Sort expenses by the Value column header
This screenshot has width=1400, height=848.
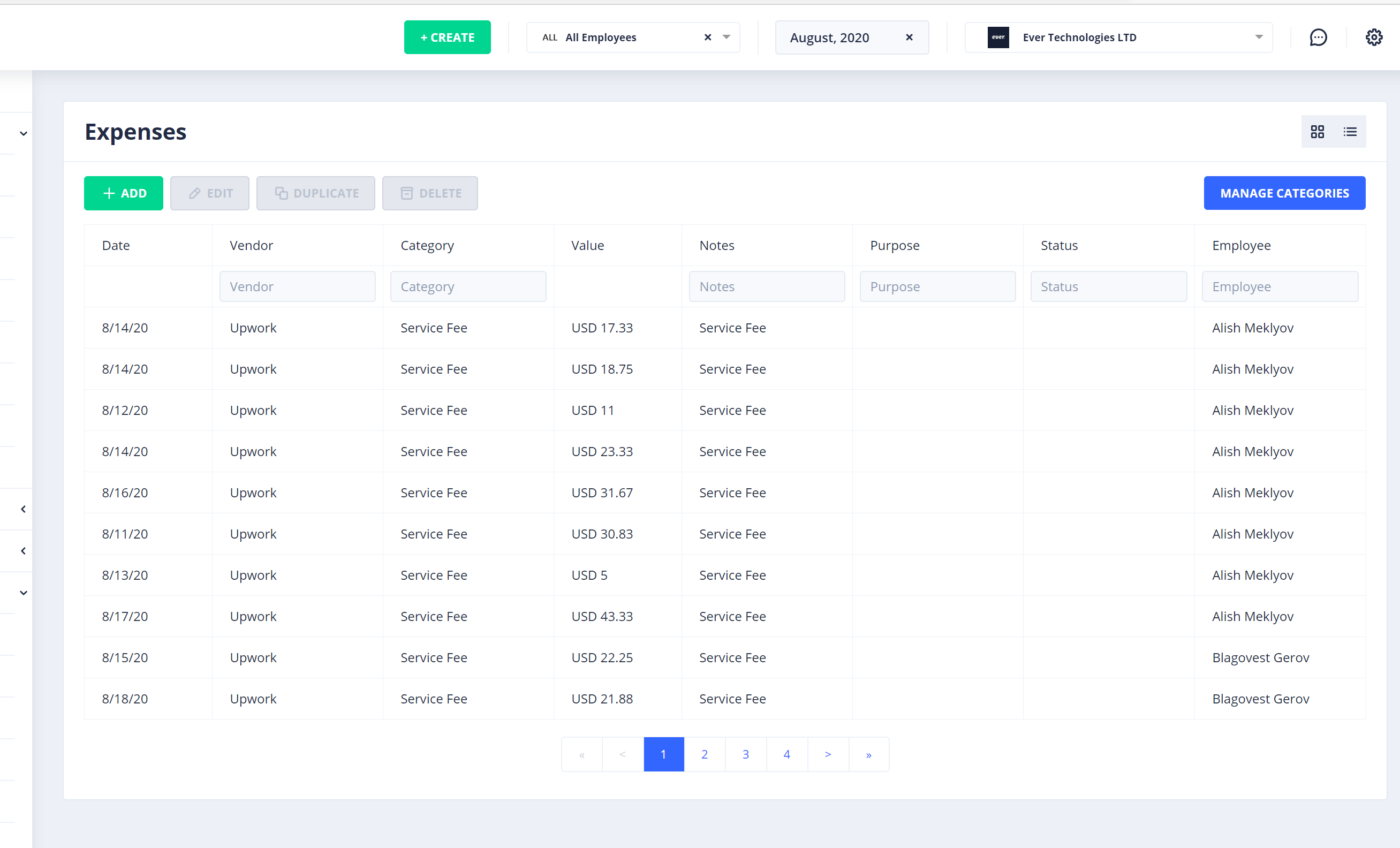click(587, 245)
